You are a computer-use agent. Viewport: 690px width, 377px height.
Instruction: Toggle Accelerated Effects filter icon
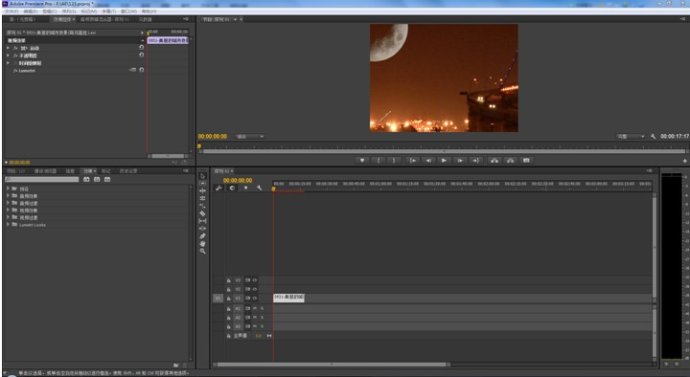(86, 179)
